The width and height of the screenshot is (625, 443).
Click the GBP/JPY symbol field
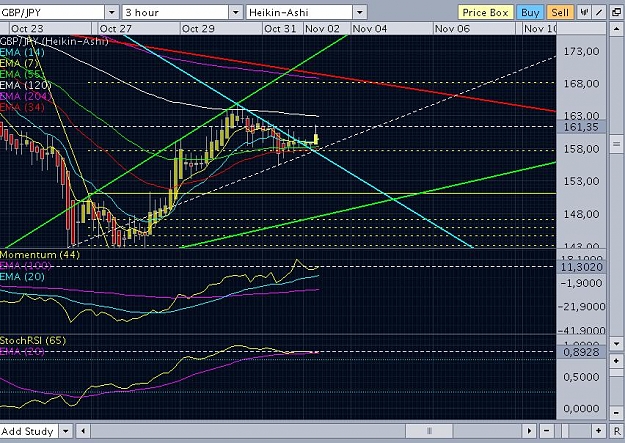(52, 12)
